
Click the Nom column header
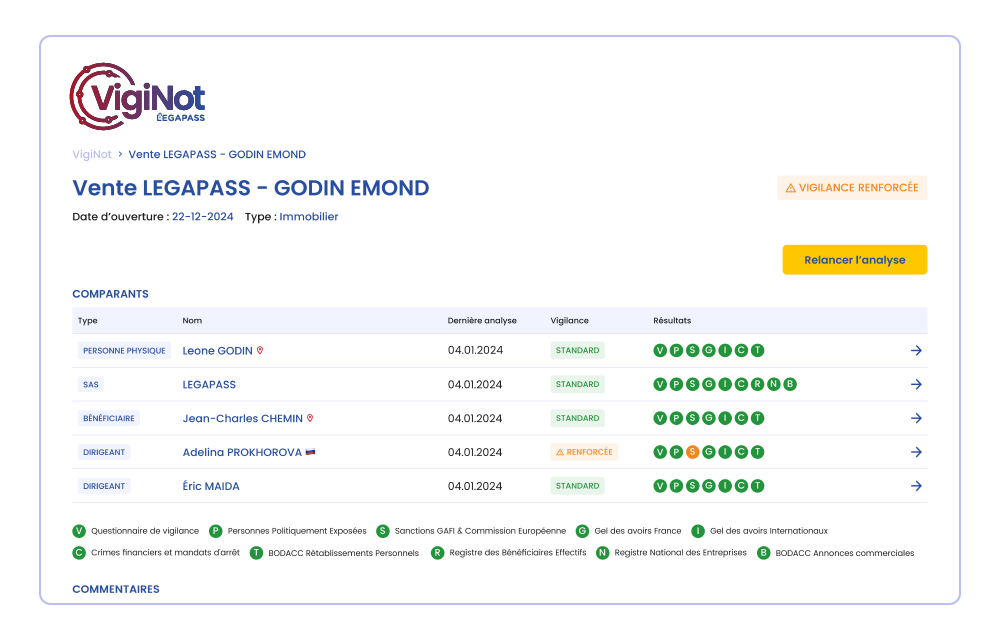tap(192, 321)
